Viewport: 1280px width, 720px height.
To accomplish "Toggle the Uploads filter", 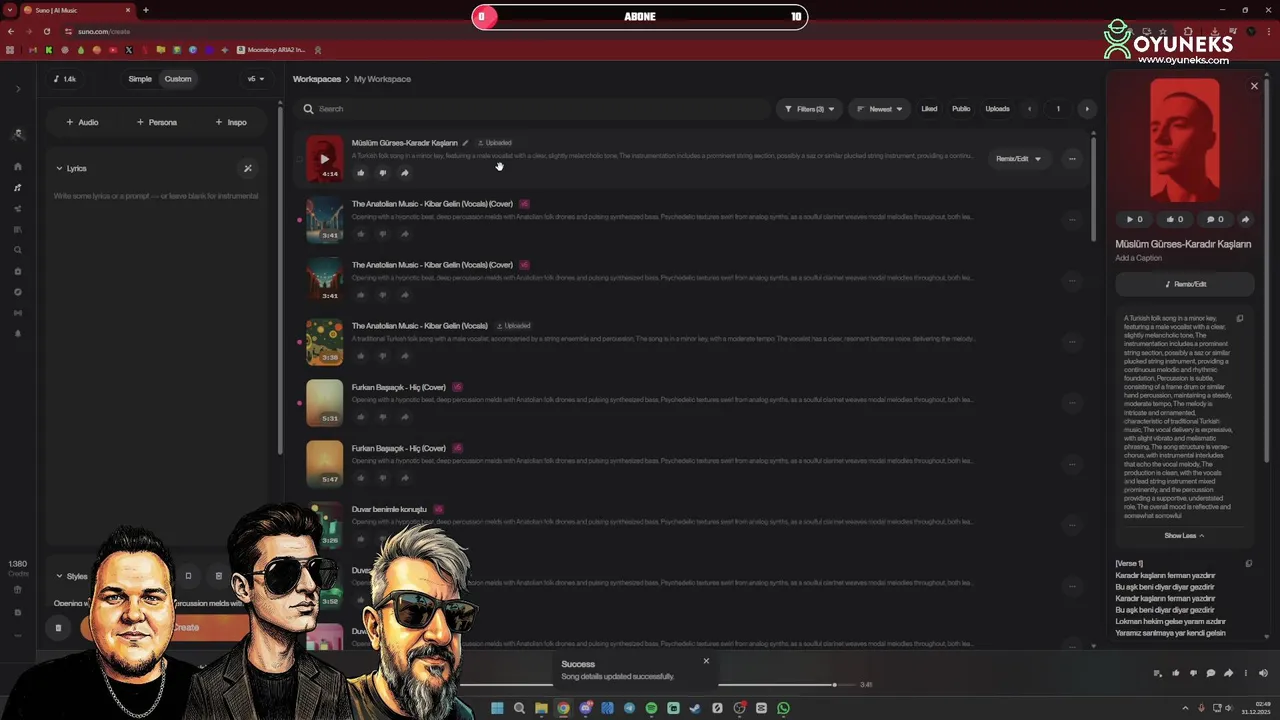I will 997,109.
